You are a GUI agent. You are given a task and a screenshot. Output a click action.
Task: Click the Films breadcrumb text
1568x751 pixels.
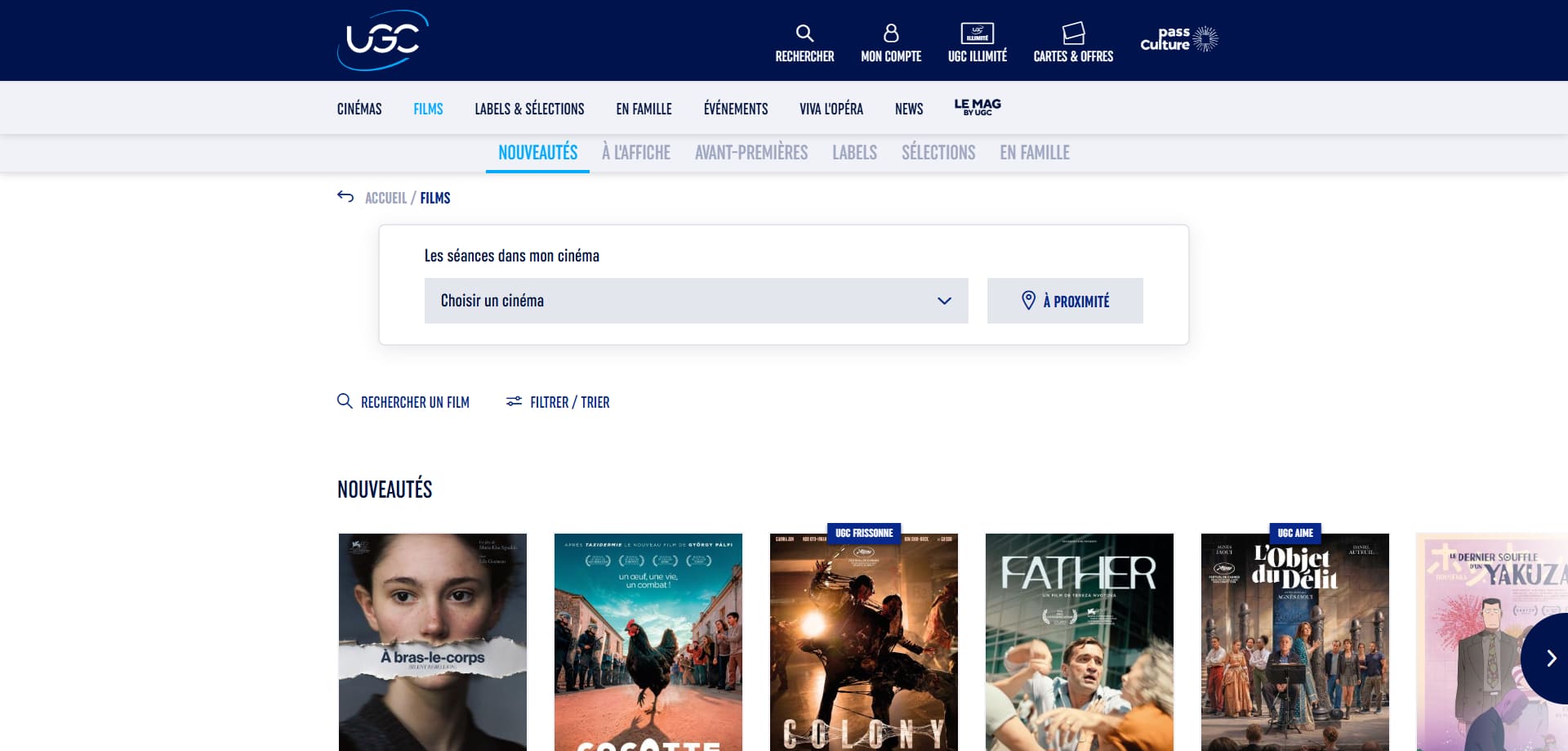coord(435,198)
